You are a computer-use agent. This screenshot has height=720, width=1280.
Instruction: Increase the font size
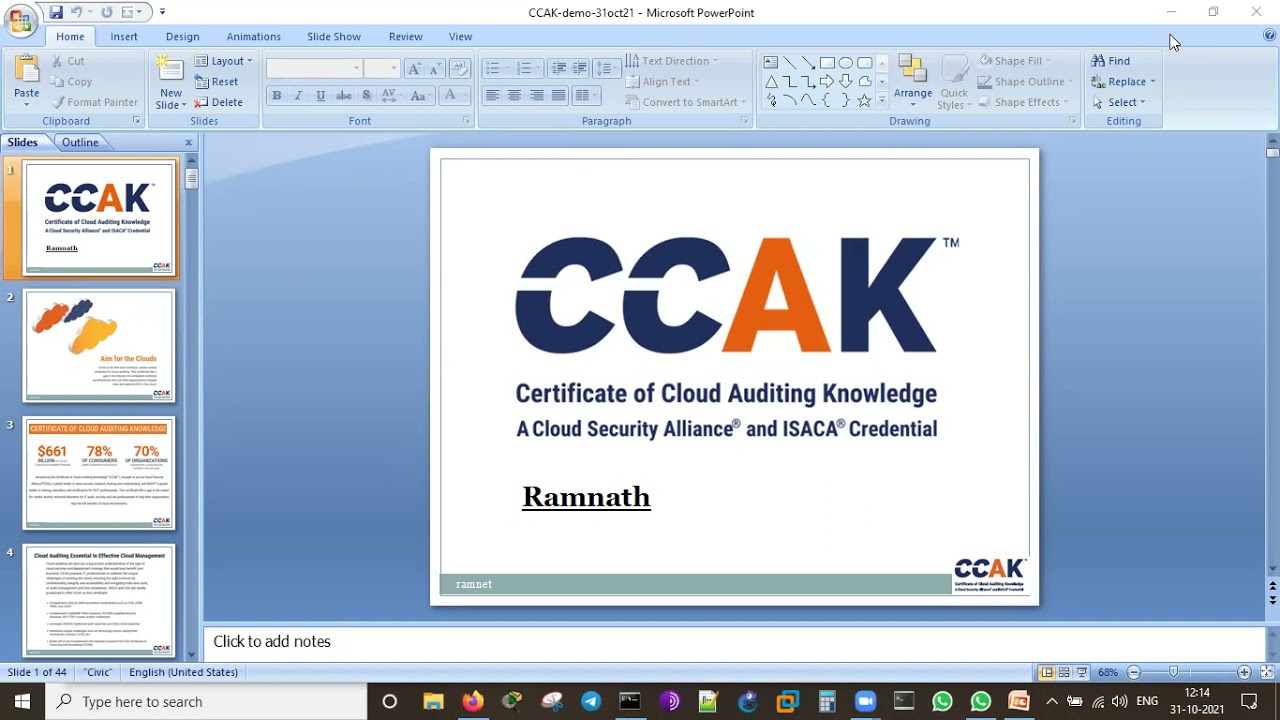click(414, 68)
